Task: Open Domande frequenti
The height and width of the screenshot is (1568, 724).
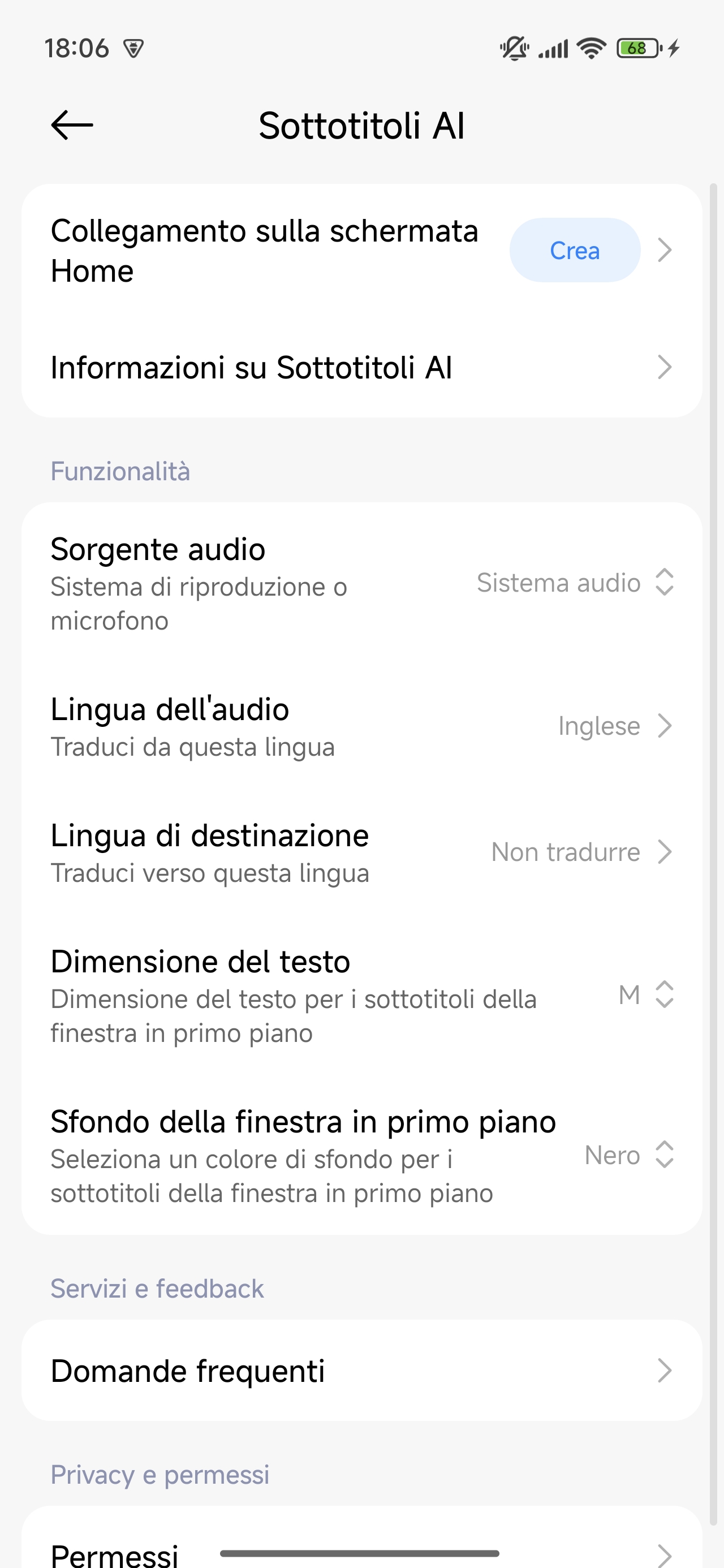Action: [188, 1371]
